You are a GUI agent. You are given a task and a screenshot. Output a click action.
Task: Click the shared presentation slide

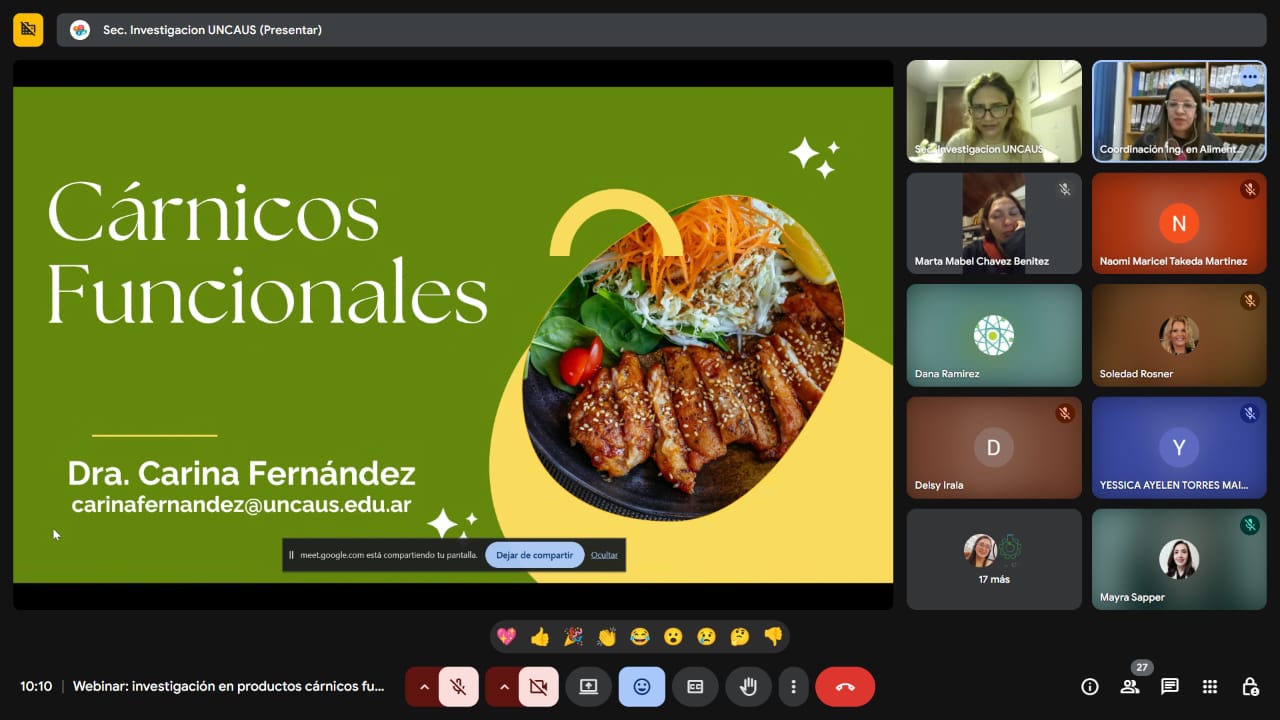click(x=453, y=335)
